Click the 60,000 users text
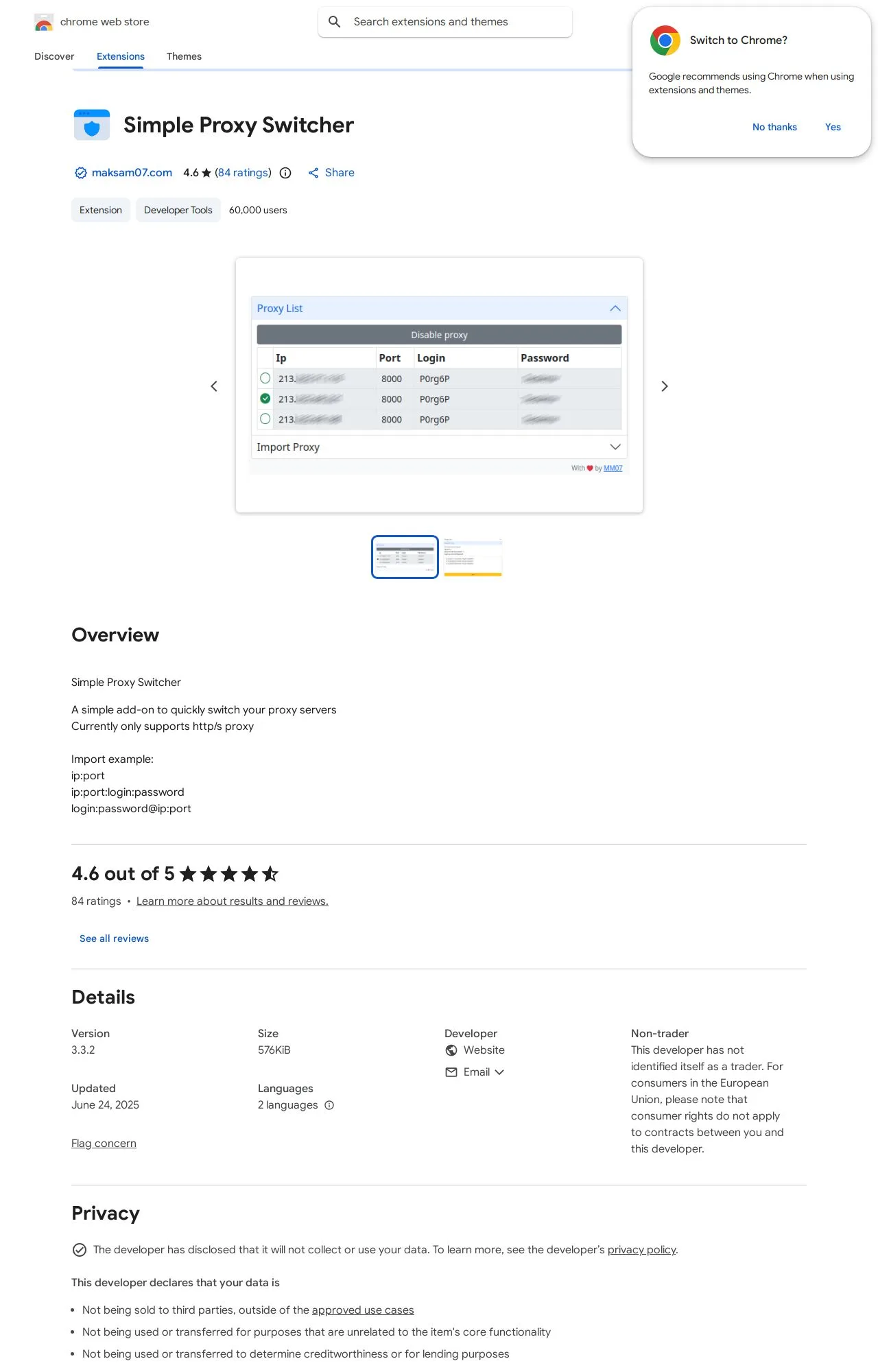This screenshot has height=1372, width=878. pyautogui.click(x=258, y=210)
